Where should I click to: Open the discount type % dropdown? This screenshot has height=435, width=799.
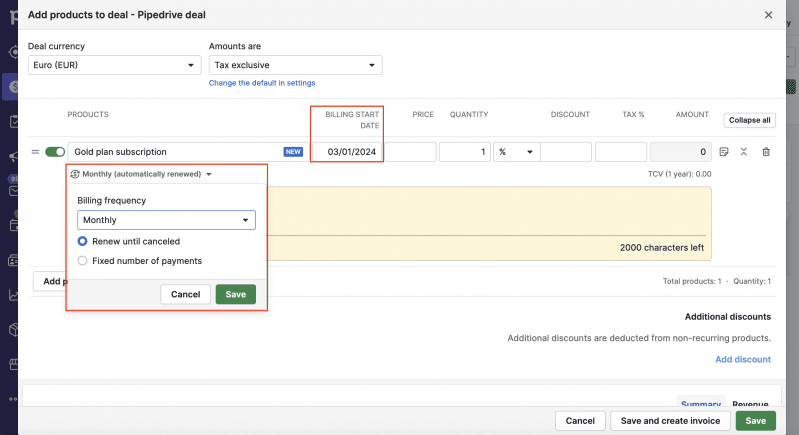[x=515, y=152]
